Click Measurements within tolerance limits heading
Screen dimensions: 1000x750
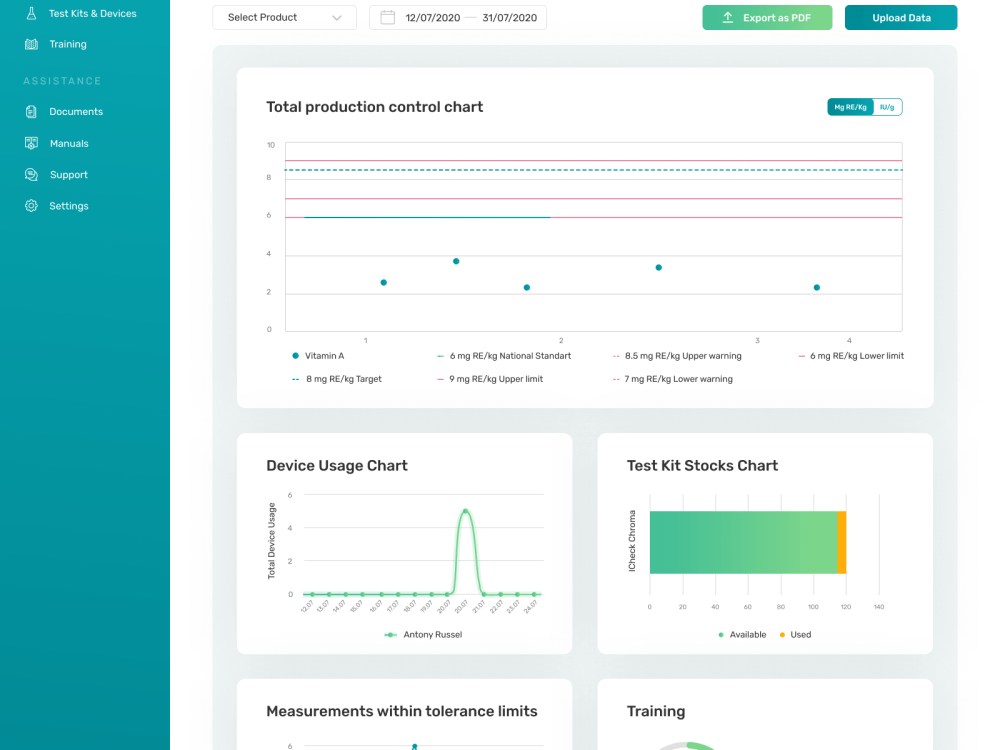(402, 711)
